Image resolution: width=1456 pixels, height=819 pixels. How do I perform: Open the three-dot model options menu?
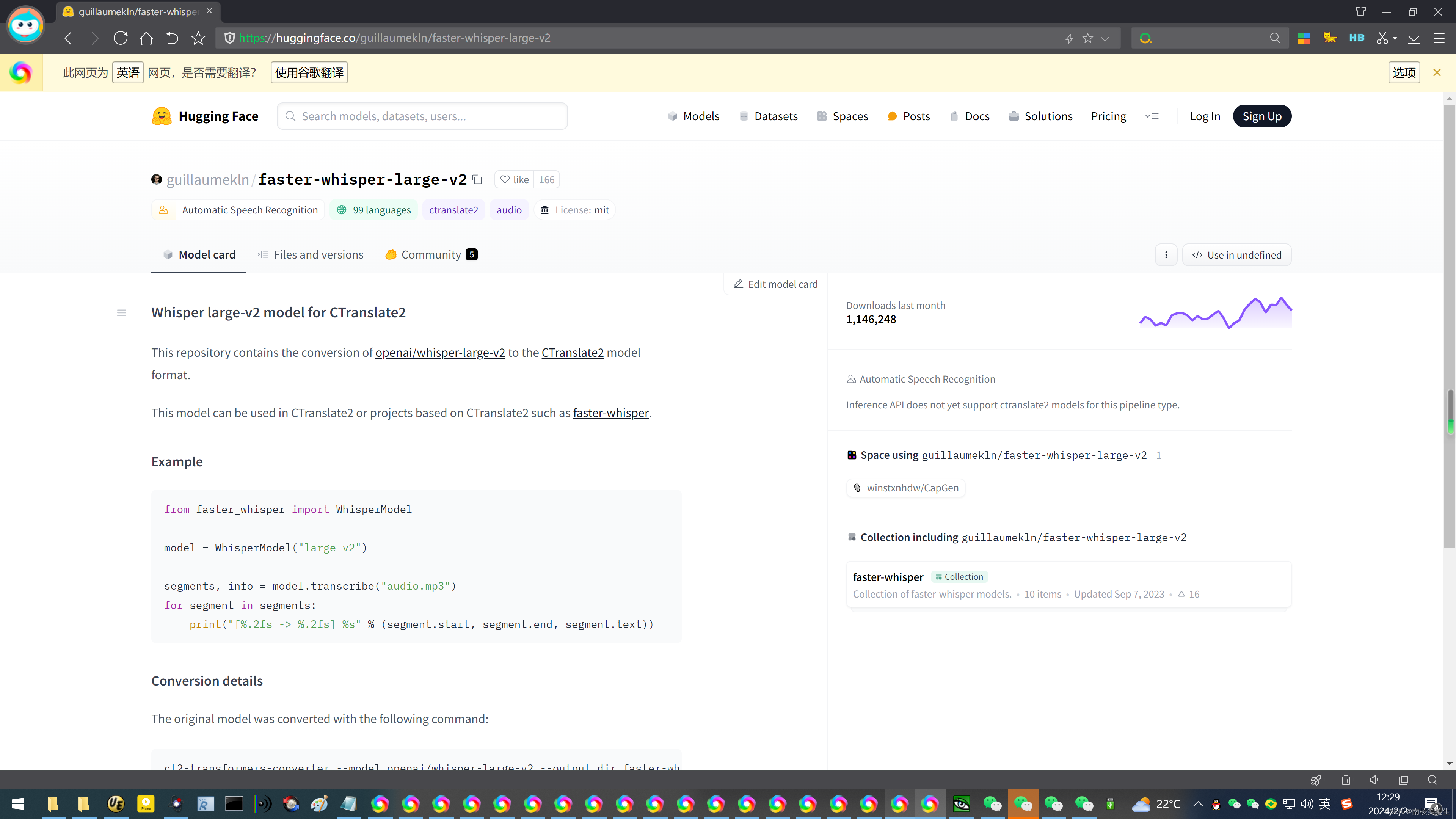point(1166,255)
